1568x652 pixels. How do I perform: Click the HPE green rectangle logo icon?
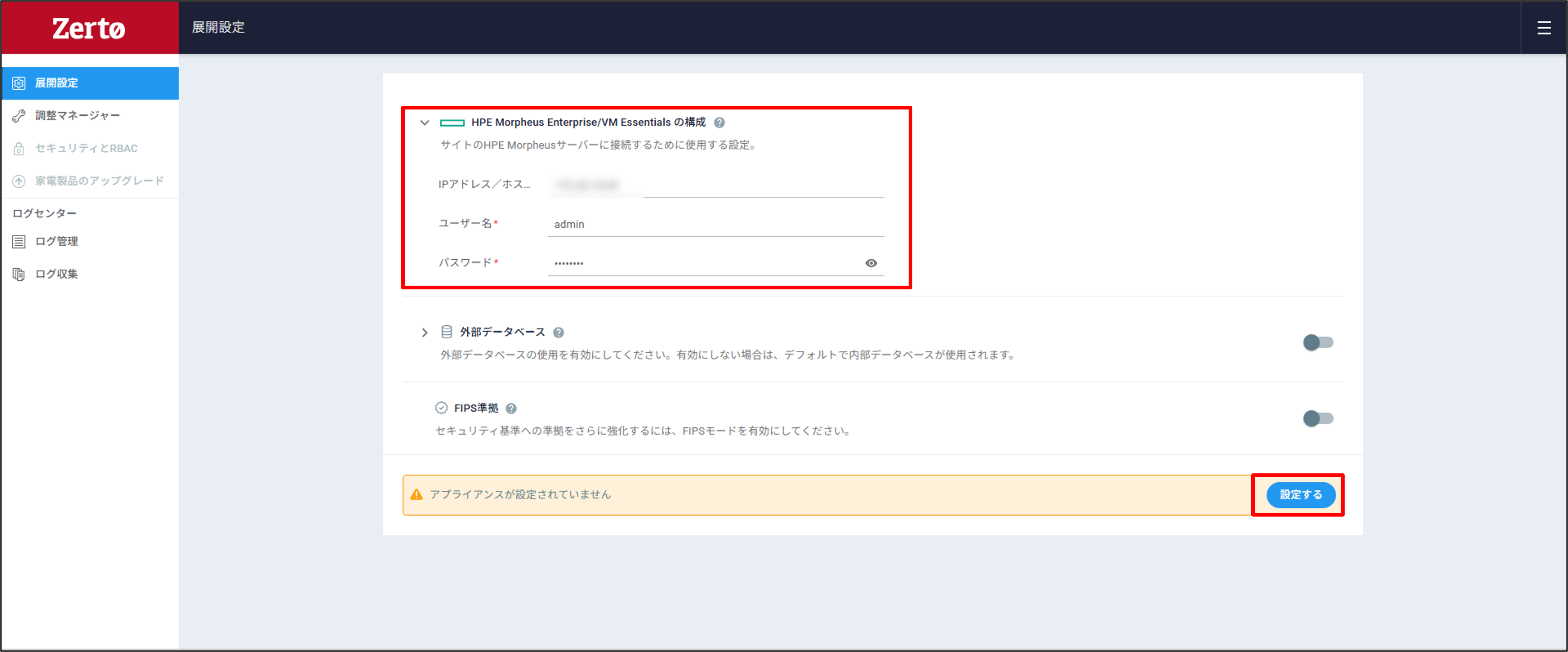coord(452,123)
